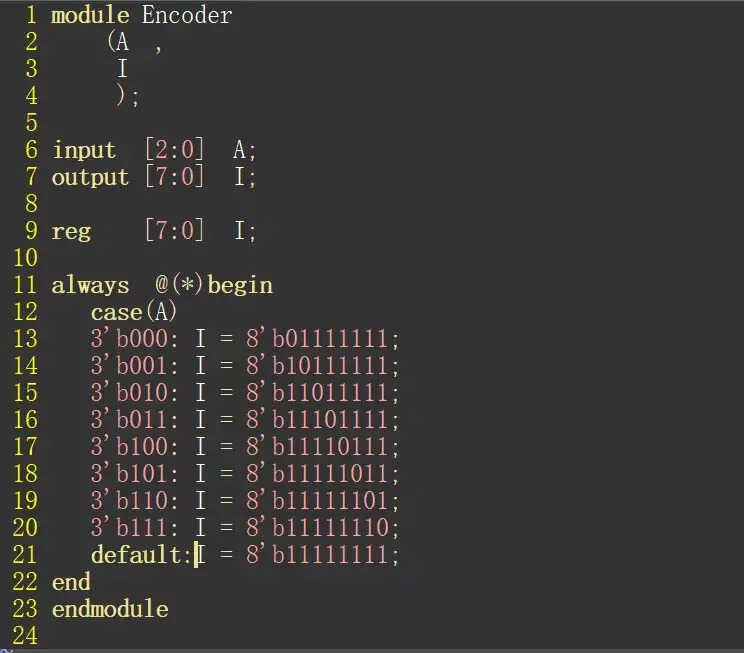Click the 'begin' keyword on line 11
This screenshot has width=744, height=653.
[x=241, y=286]
